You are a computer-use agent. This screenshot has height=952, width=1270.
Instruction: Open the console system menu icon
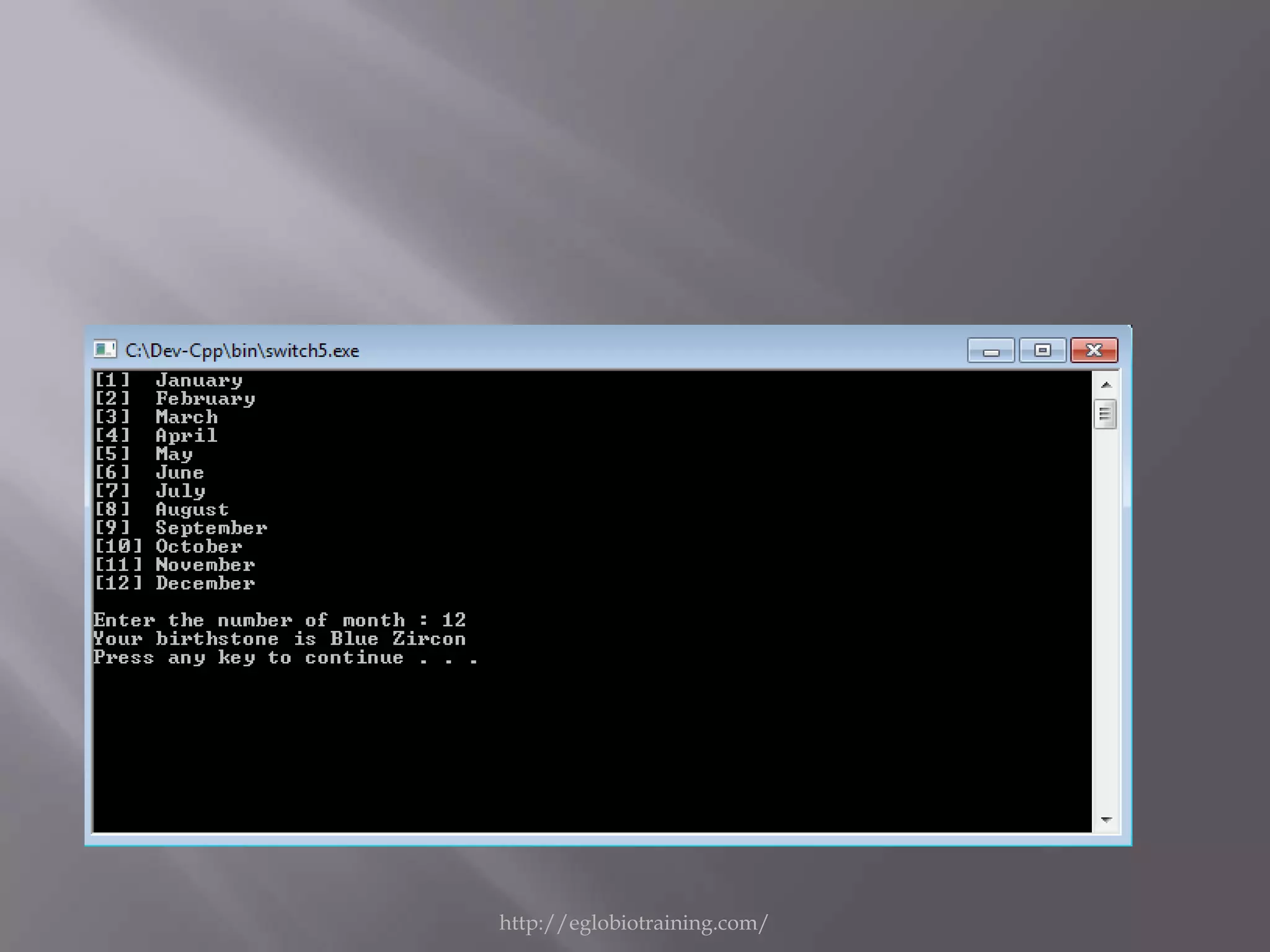[105, 350]
